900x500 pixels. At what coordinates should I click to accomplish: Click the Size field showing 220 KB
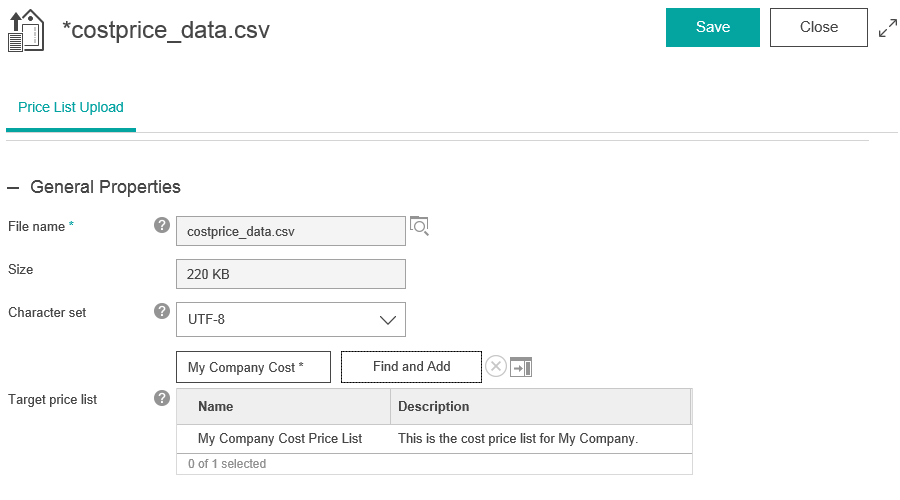[290, 274]
